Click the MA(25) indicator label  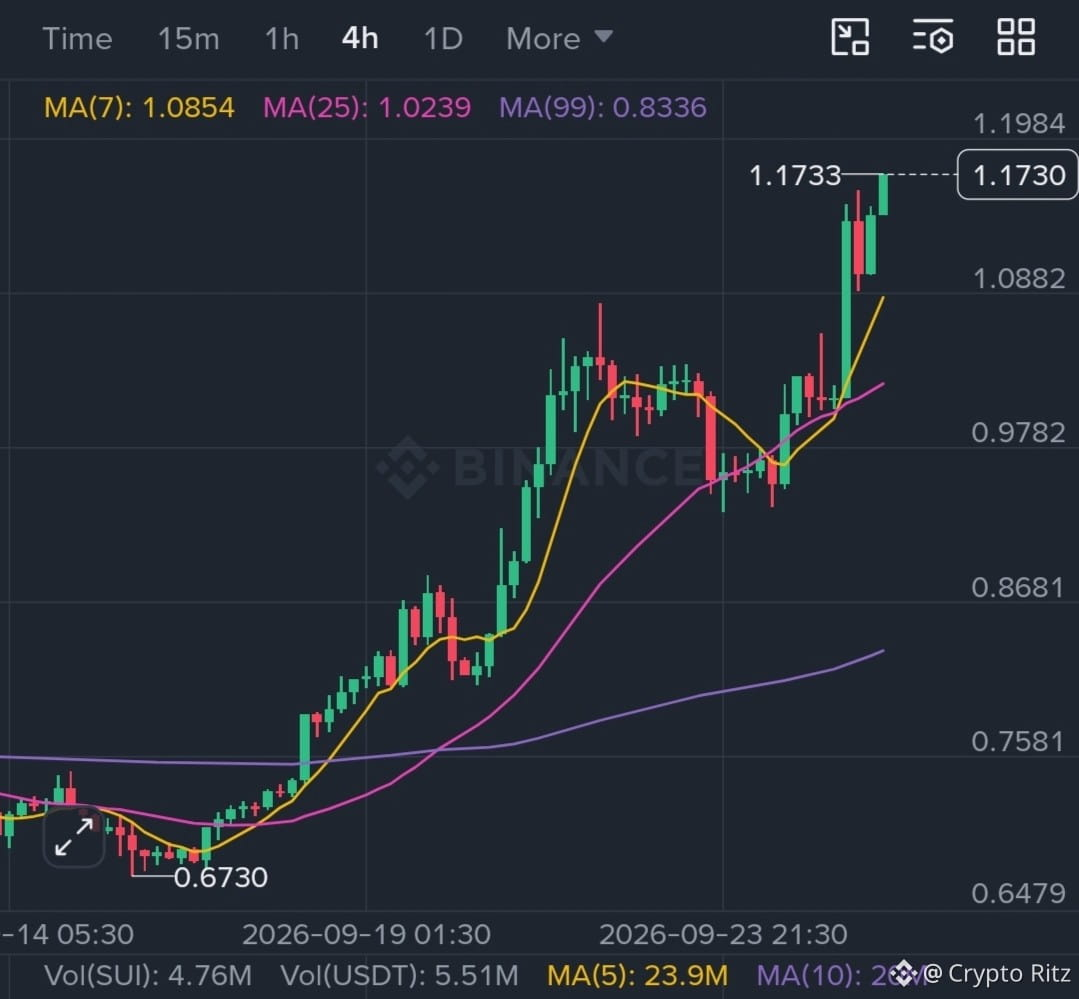click(x=367, y=107)
